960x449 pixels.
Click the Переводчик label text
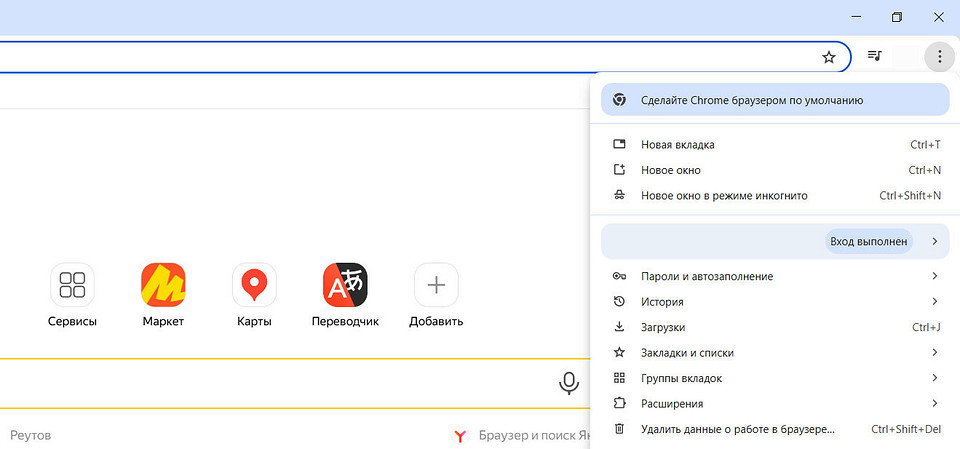pyautogui.click(x=345, y=321)
